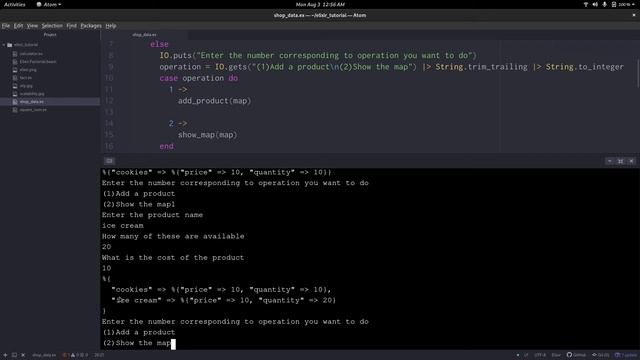Open the File menu
Screen dimensions: 640x360
[6, 26]
